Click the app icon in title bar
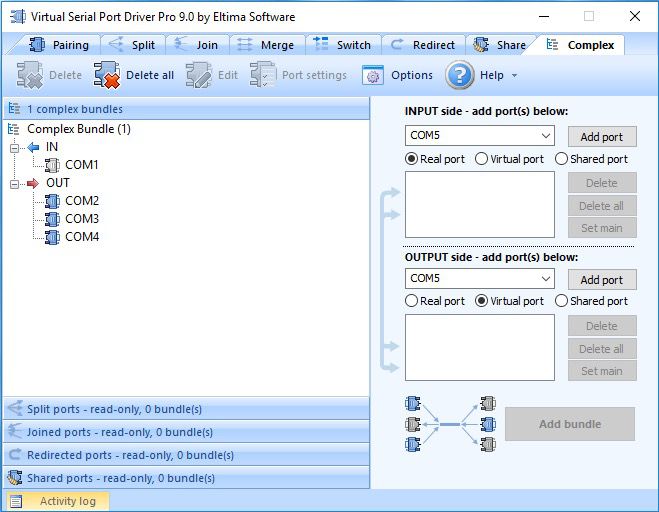659x512 pixels. 18,17
